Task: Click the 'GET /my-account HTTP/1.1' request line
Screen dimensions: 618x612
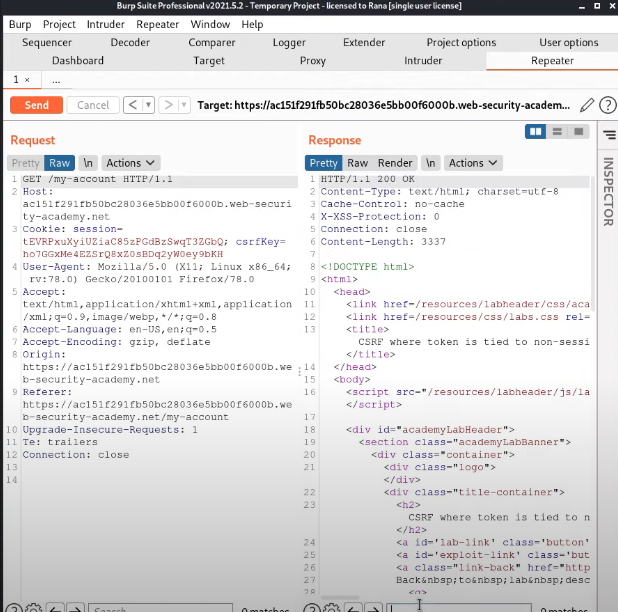Action: tap(97, 179)
